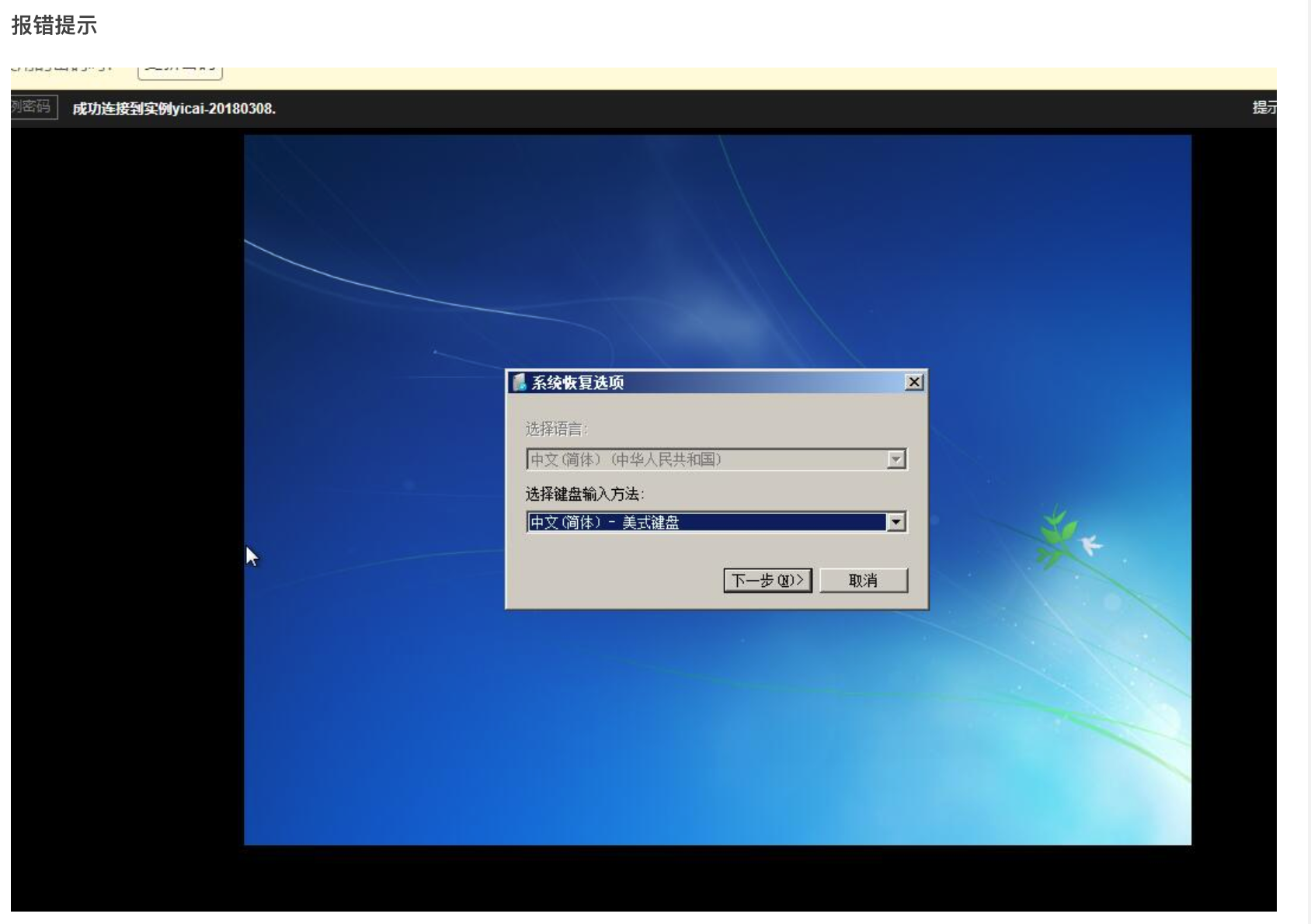Viewport: 1311px width, 924px height.
Task: Select the 中文(简体) - 美式键盘 combo box
Action: pyautogui.click(x=716, y=523)
